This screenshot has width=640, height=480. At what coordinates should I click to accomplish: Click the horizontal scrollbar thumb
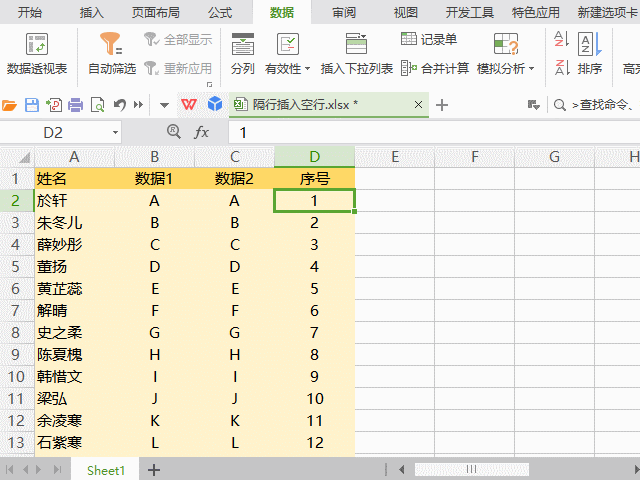(x=471, y=469)
